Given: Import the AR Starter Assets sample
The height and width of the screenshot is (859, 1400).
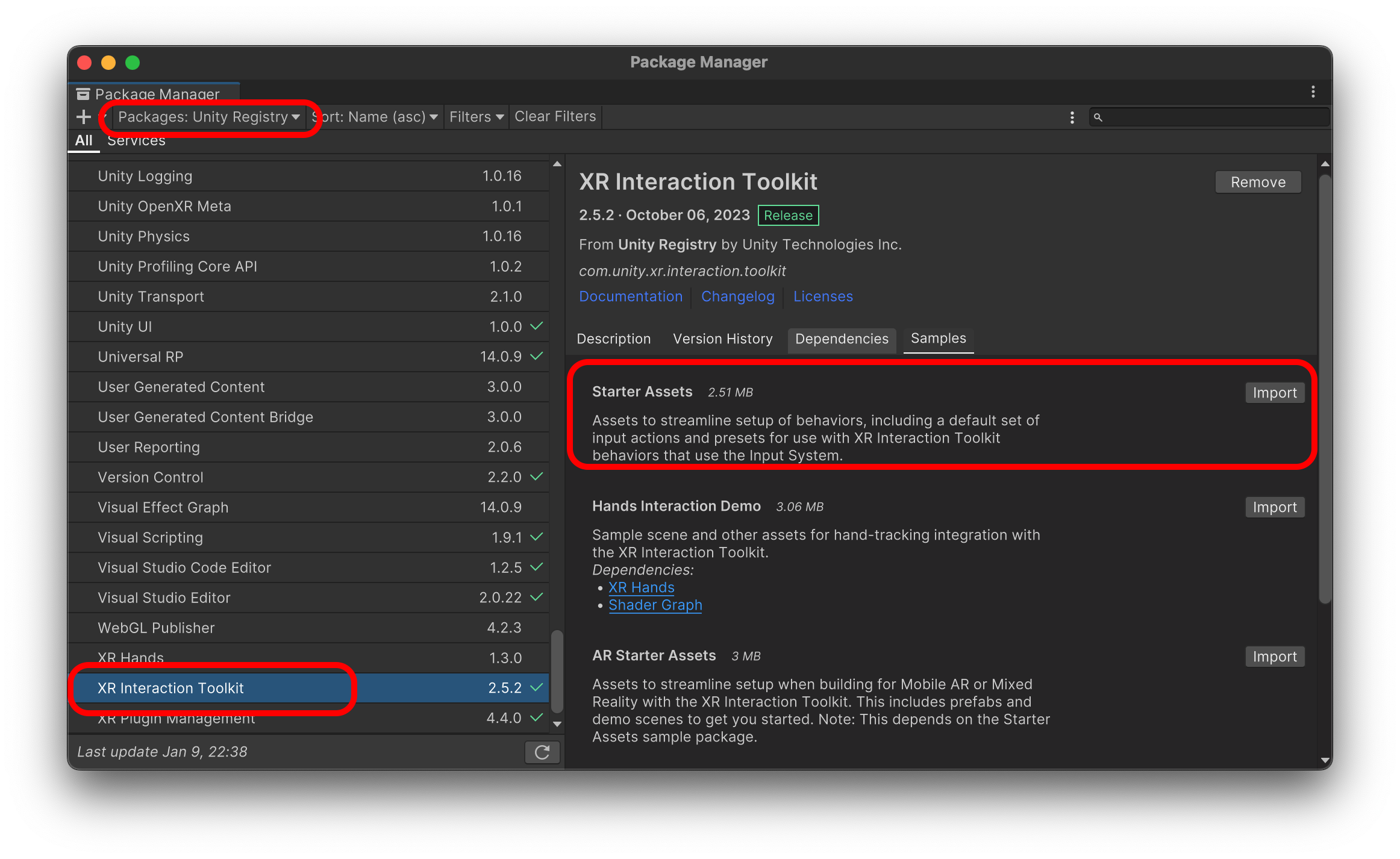Looking at the screenshot, I should pyautogui.click(x=1275, y=657).
